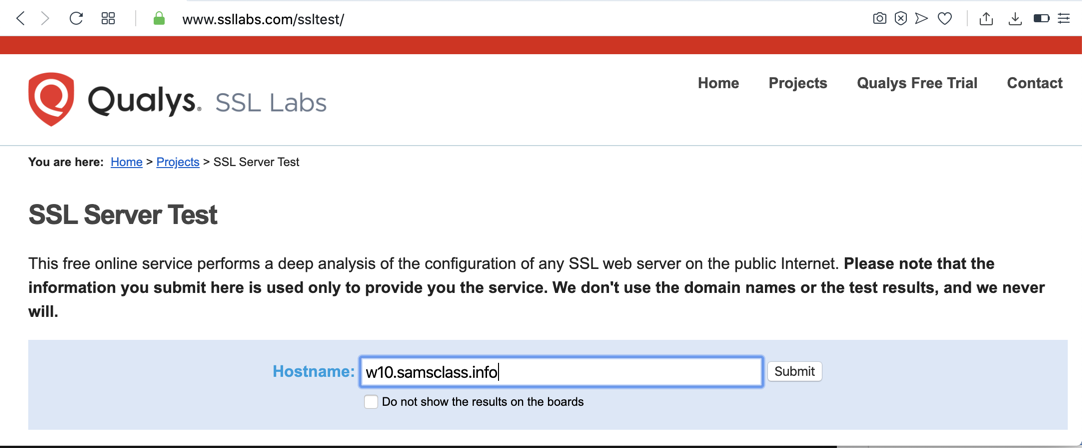Open the easy setup sliders menu
This screenshot has height=448, width=1082.
coord(1064,19)
